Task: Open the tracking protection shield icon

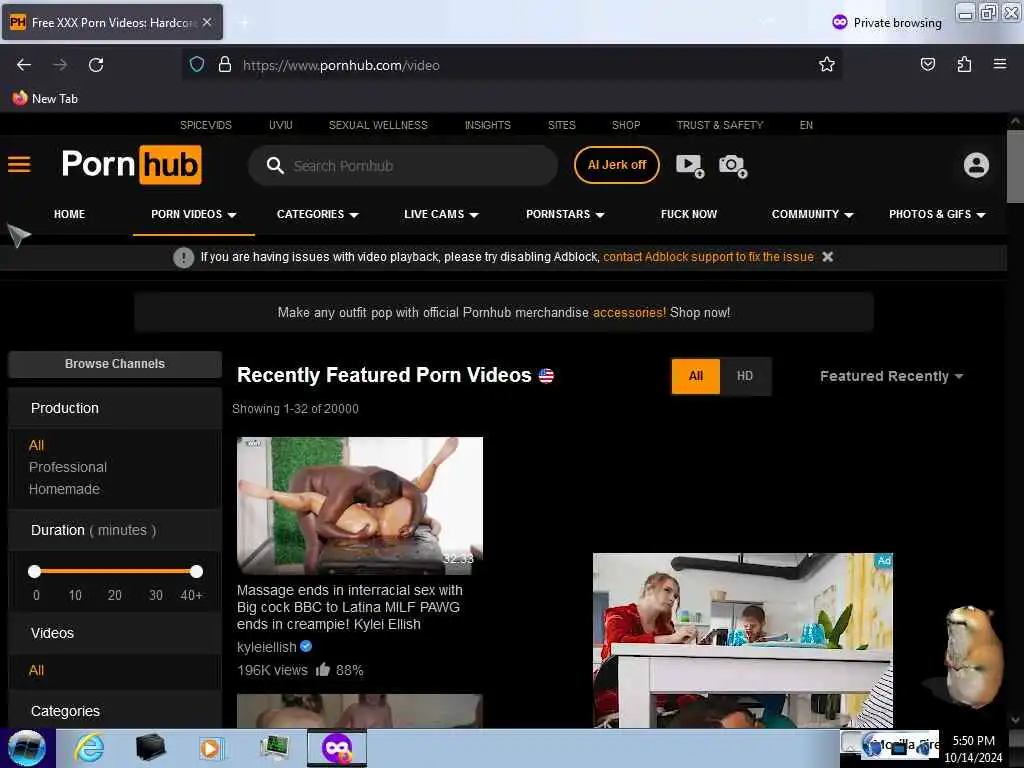Action: click(197, 65)
